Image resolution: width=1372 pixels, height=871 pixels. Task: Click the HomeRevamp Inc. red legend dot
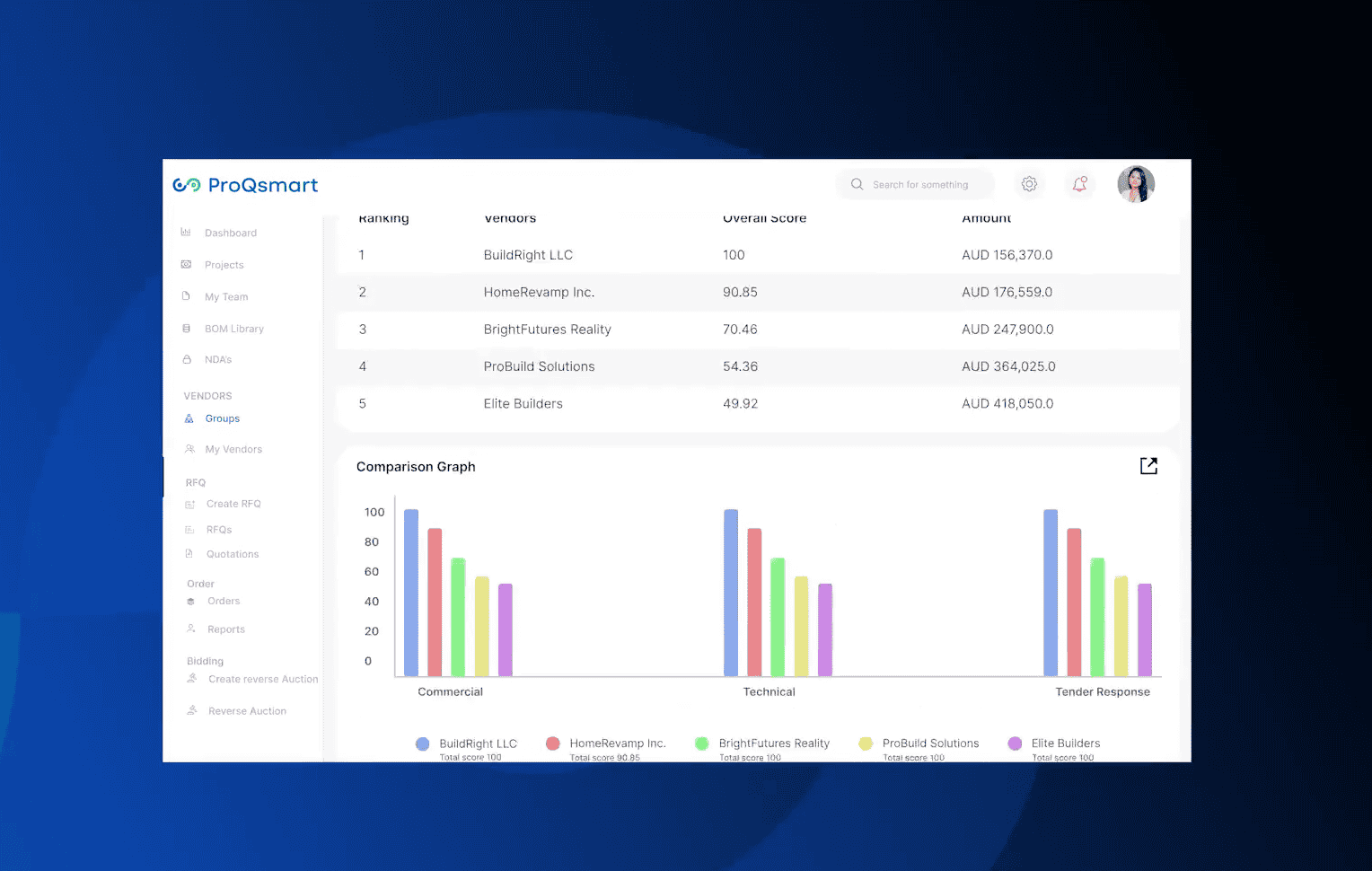point(552,743)
